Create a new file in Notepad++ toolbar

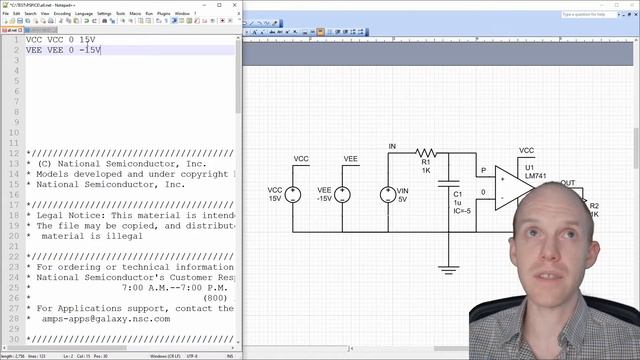click(5, 21)
